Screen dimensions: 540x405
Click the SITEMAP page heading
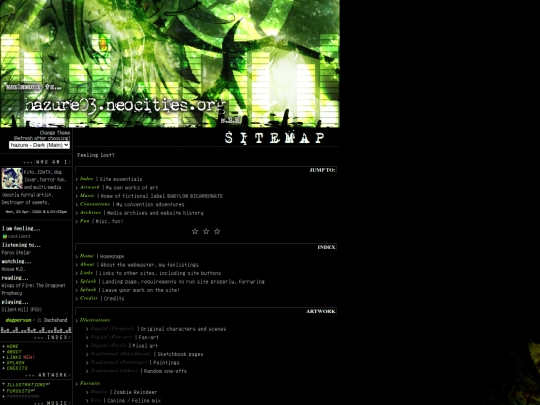(274, 138)
